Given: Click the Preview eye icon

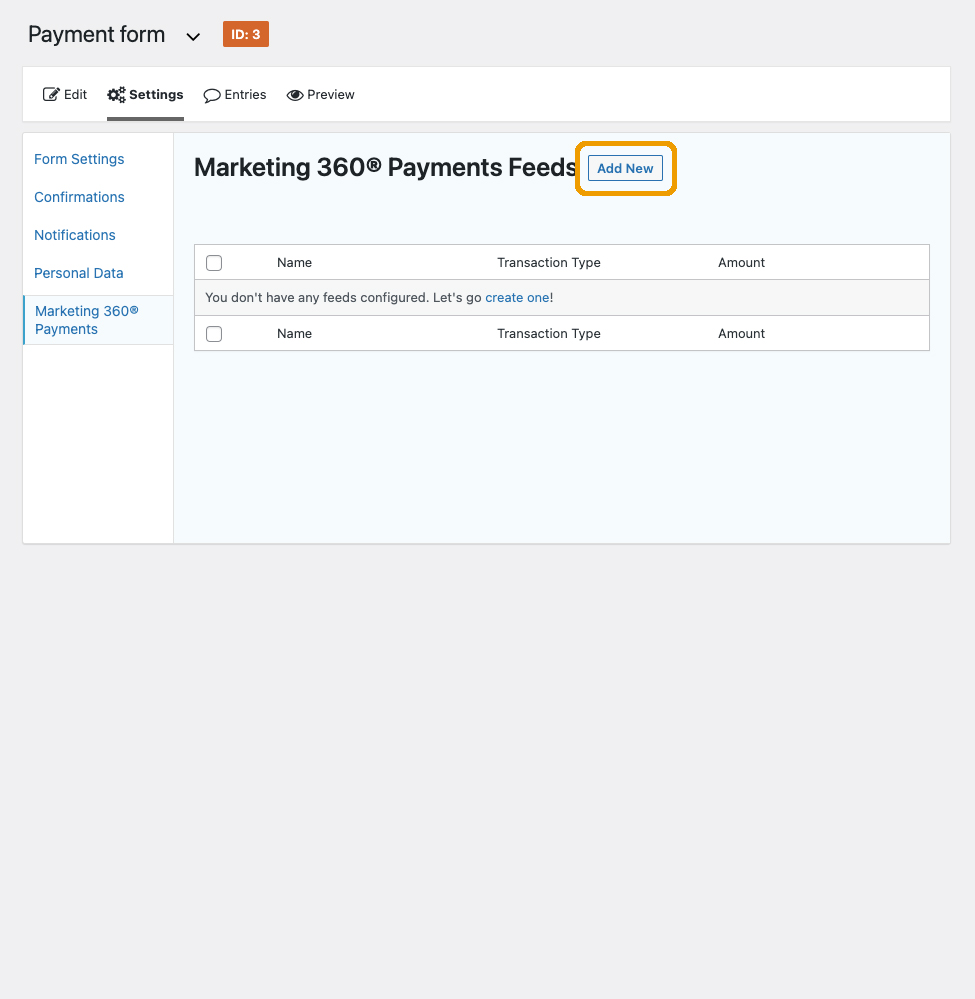Looking at the screenshot, I should tap(294, 95).
